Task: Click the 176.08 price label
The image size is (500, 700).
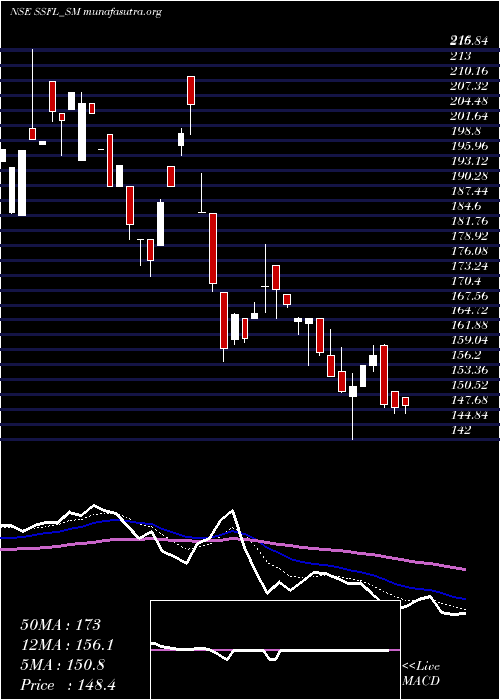Action: 469,250
